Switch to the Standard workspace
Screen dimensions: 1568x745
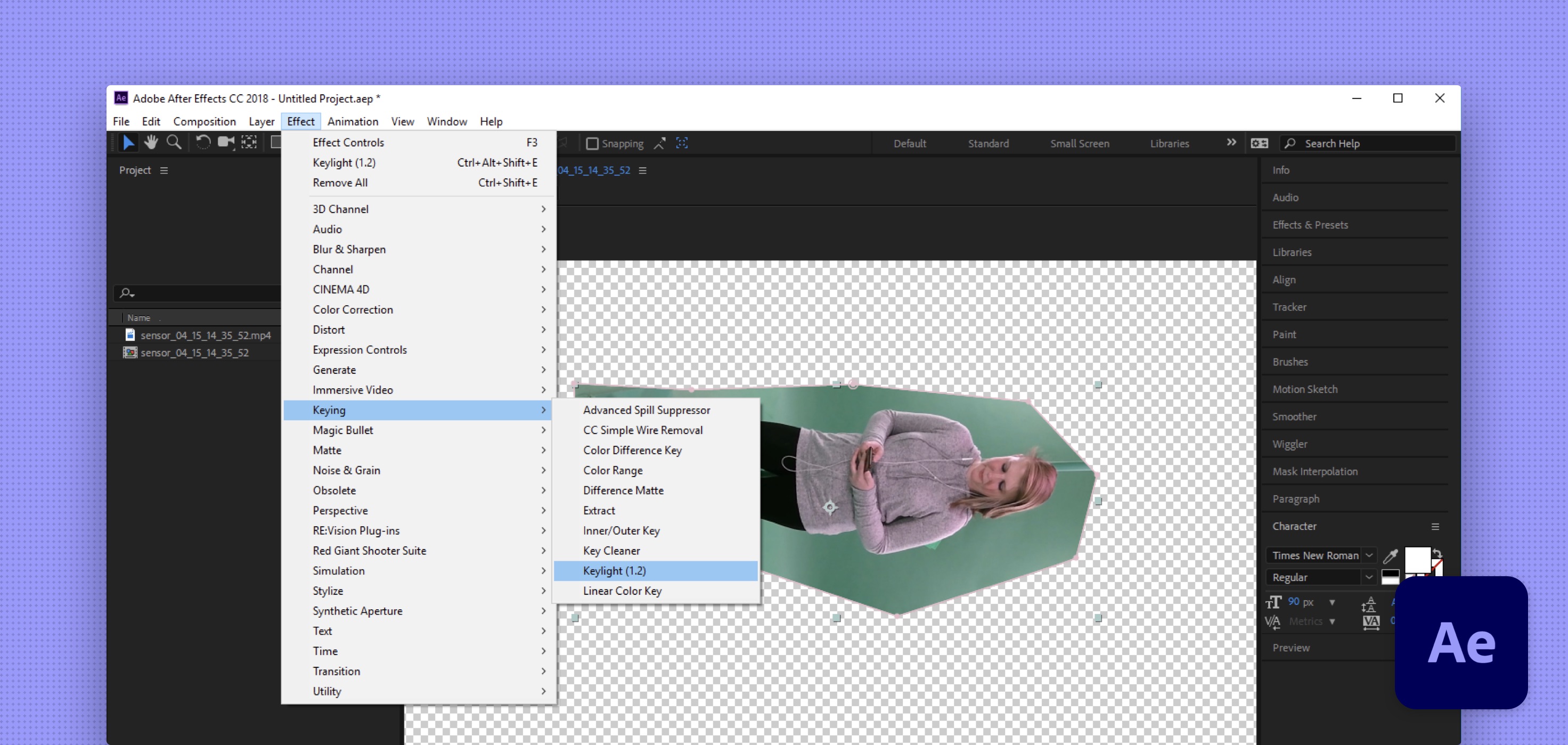(988, 144)
